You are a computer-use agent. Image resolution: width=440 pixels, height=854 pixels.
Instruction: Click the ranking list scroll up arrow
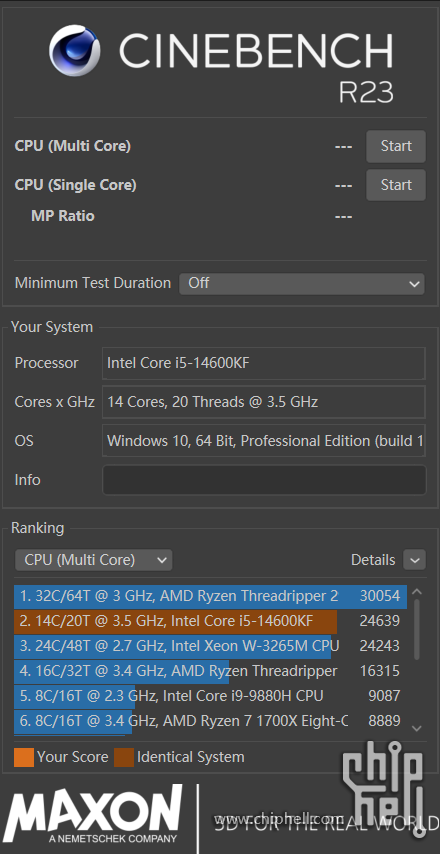(x=417, y=592)
